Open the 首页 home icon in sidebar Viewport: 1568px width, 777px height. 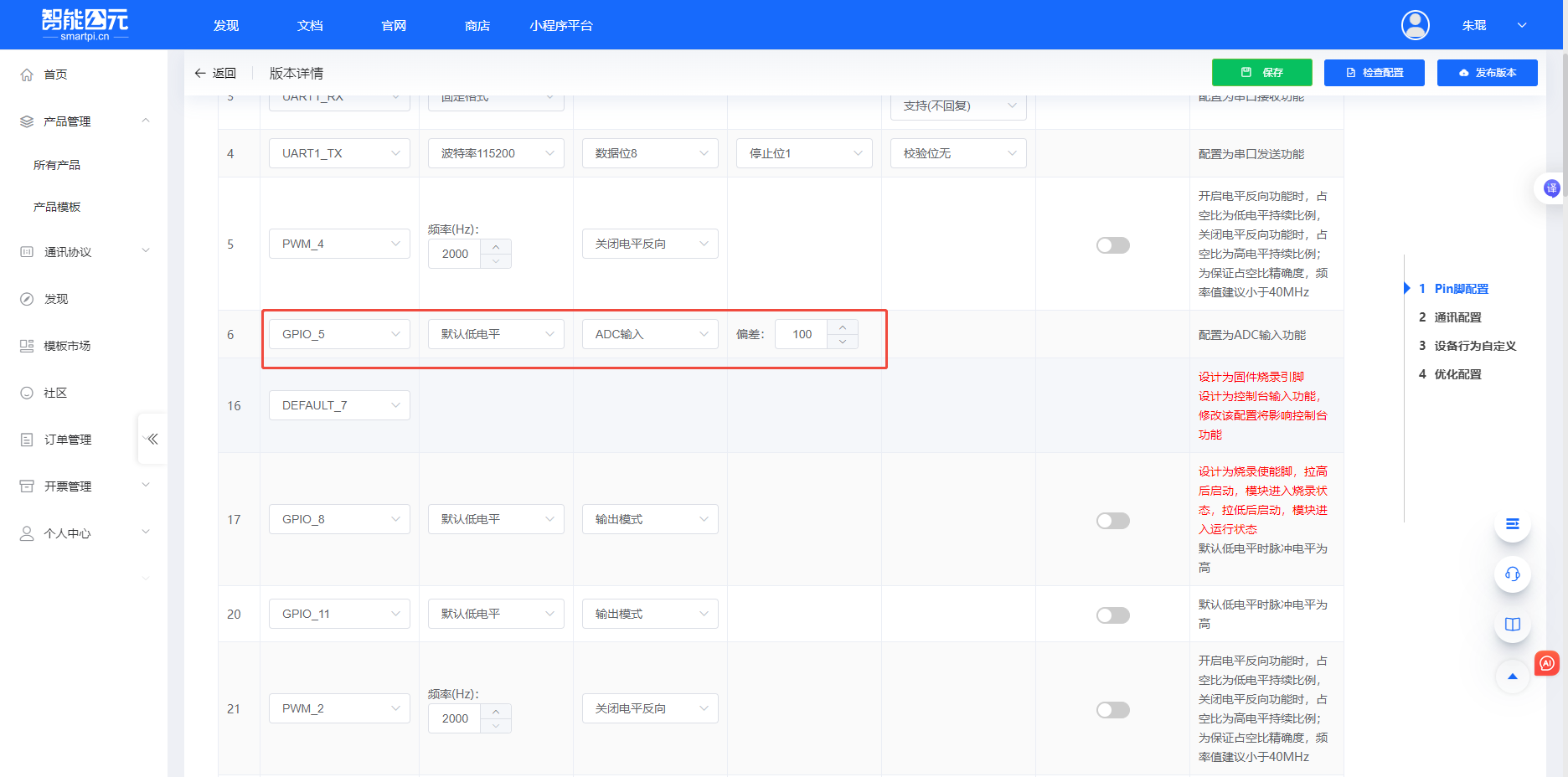(x=28, y=74)
